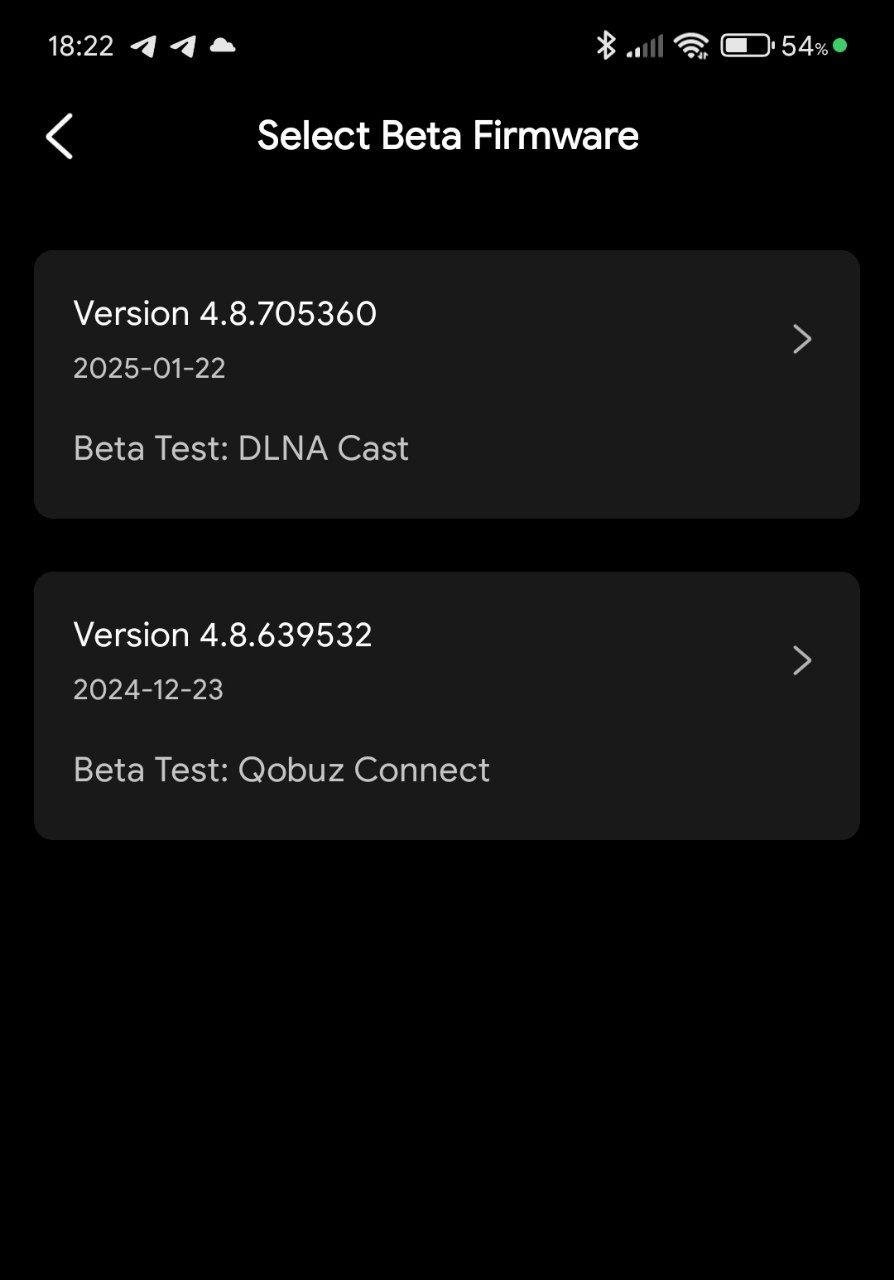The height and width of the screenshot is (1280, 894).
Task: Choose Beta Test: DLNA Cast firmware
Action: coord(241,448)
